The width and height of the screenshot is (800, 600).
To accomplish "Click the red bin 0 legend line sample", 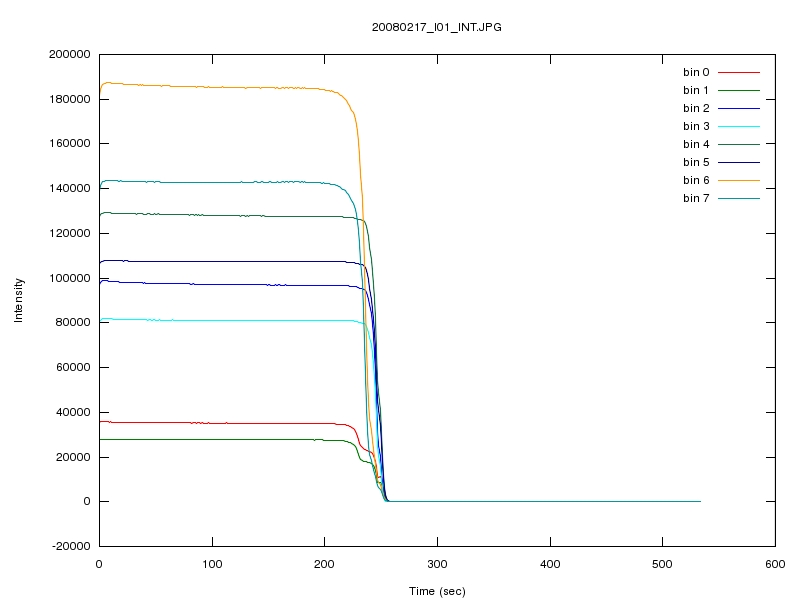I will click(x=739, y=72).
